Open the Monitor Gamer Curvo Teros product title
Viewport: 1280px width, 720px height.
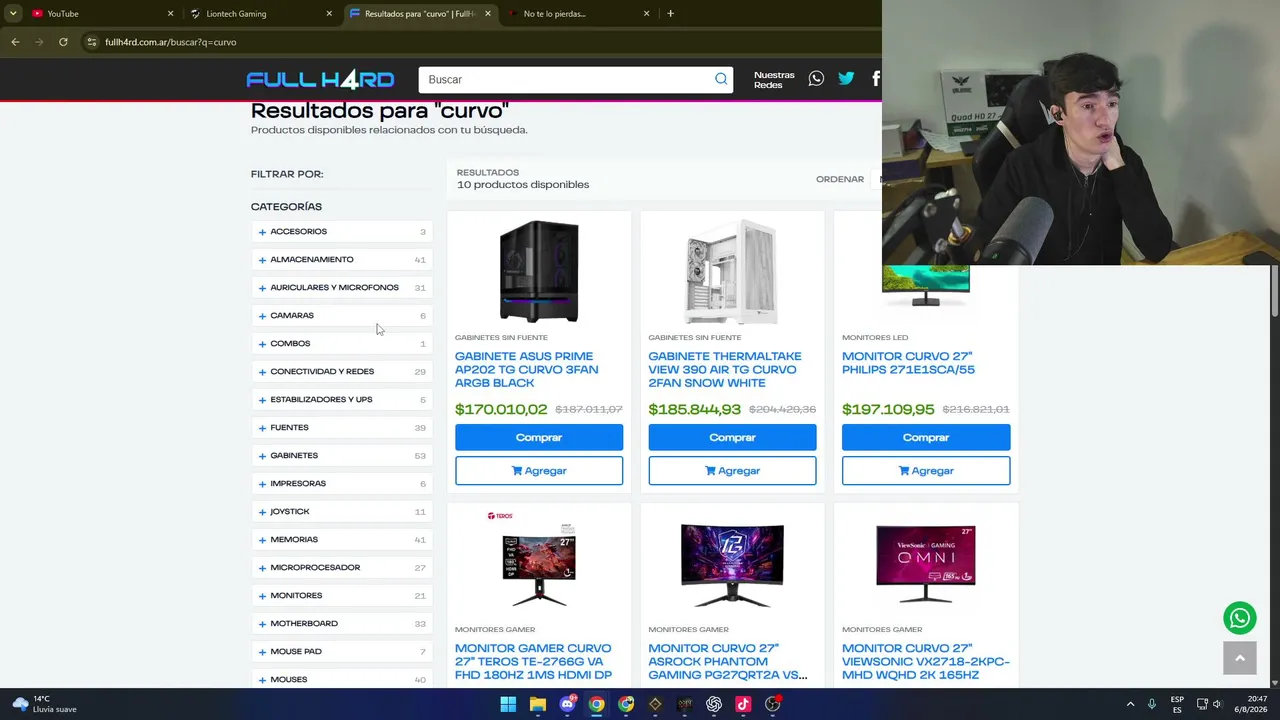[533, 662]
